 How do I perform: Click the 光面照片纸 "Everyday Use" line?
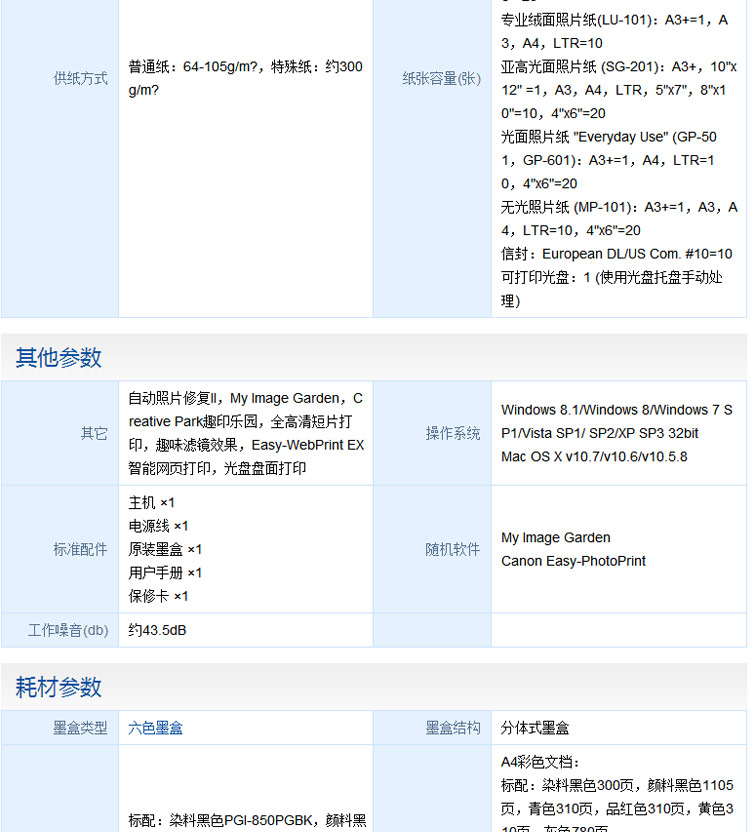tap(609, 137)
